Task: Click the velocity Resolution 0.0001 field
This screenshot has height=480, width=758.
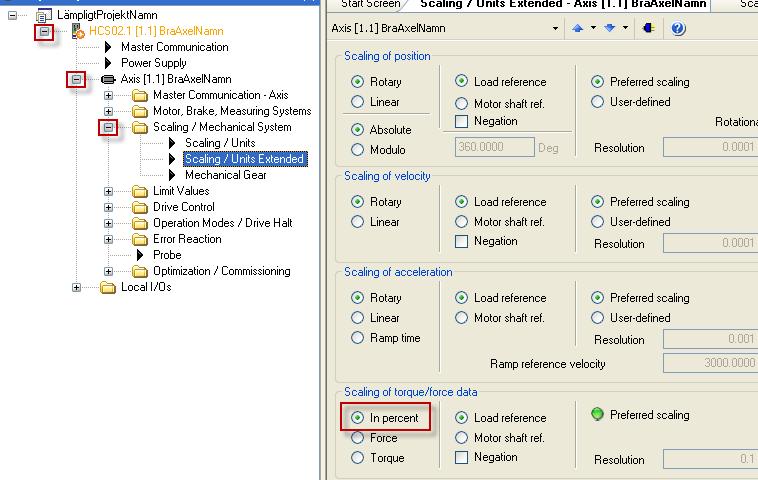Action: [711, 243]
